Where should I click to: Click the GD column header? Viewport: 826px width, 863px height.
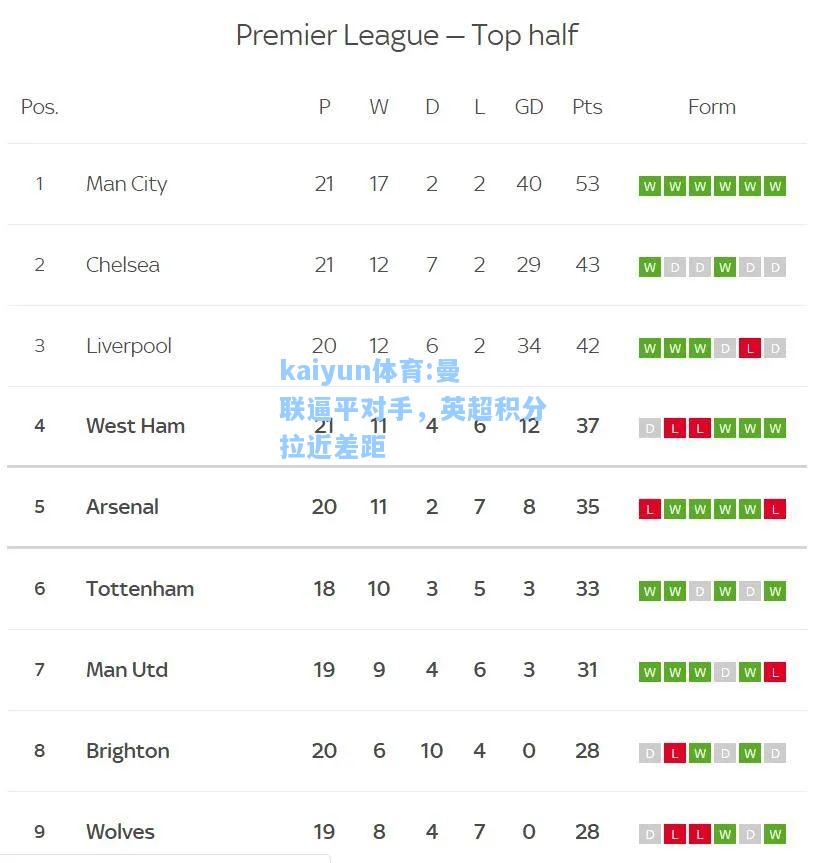[x=529, y=107]
